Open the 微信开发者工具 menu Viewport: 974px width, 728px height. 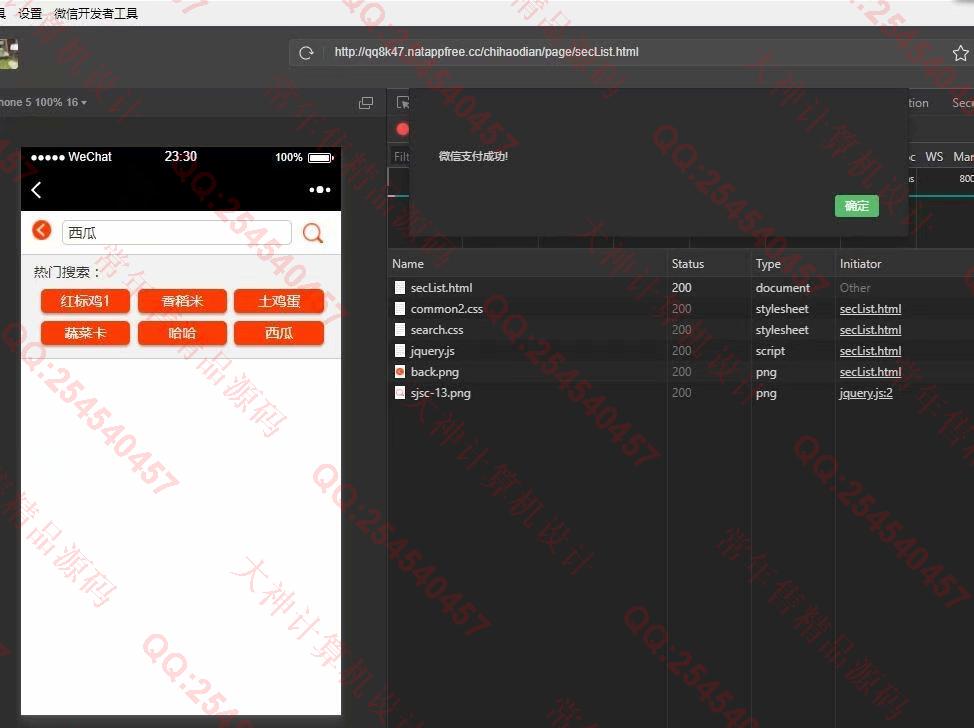coord(96,13)
